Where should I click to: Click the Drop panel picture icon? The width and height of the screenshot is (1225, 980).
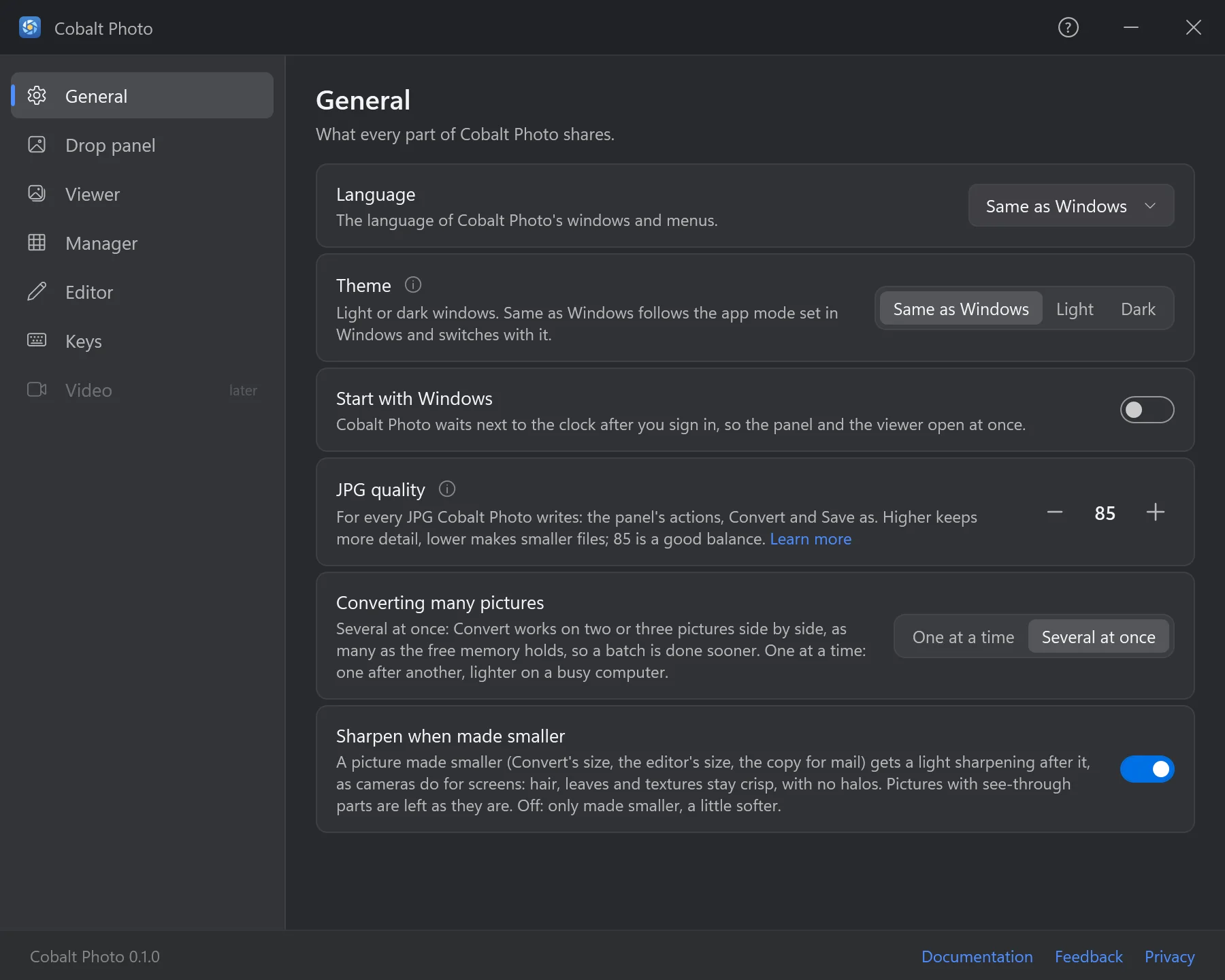point(37,144)
